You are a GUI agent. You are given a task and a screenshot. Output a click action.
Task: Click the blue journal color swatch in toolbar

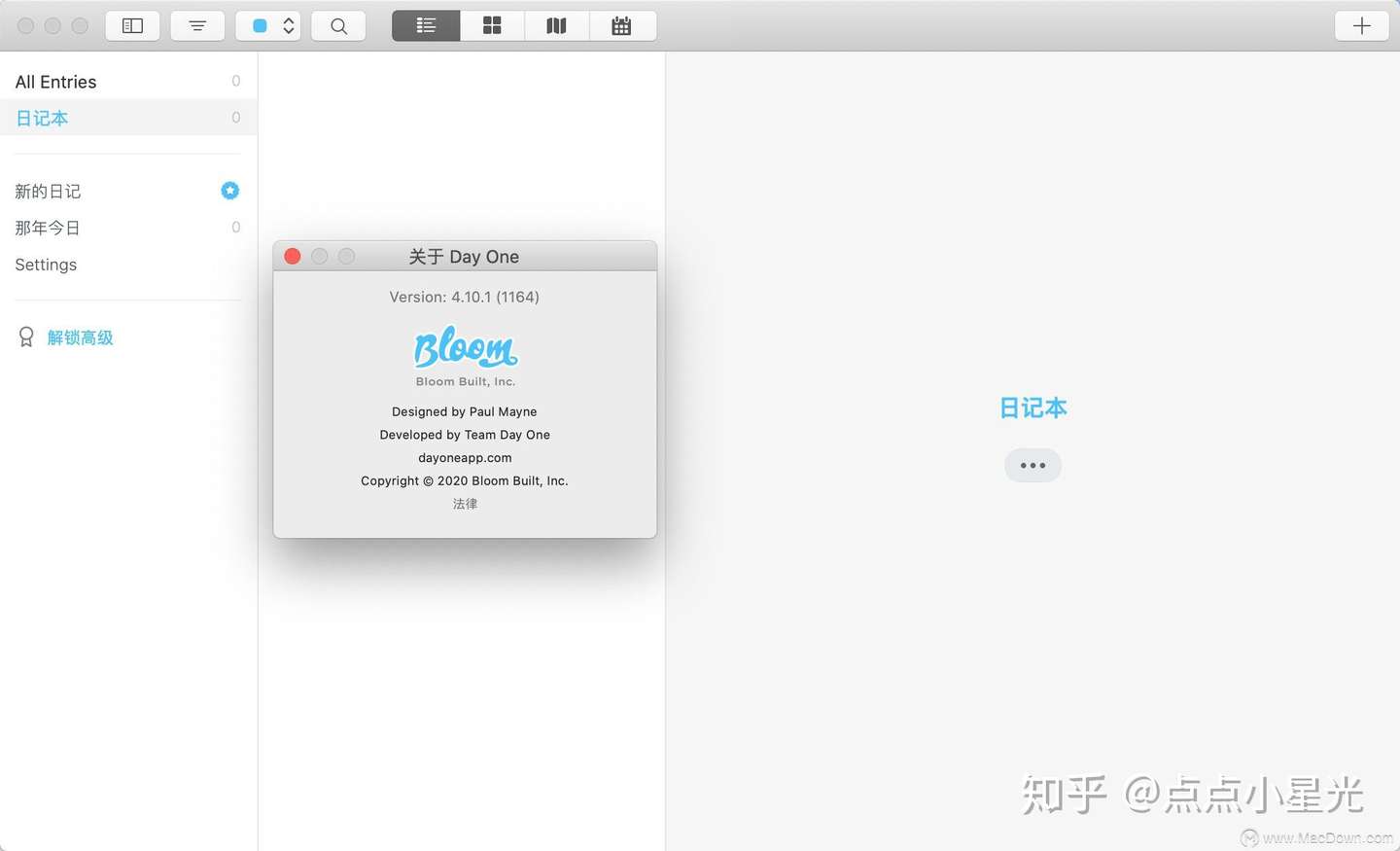click(x=258, y=25)
